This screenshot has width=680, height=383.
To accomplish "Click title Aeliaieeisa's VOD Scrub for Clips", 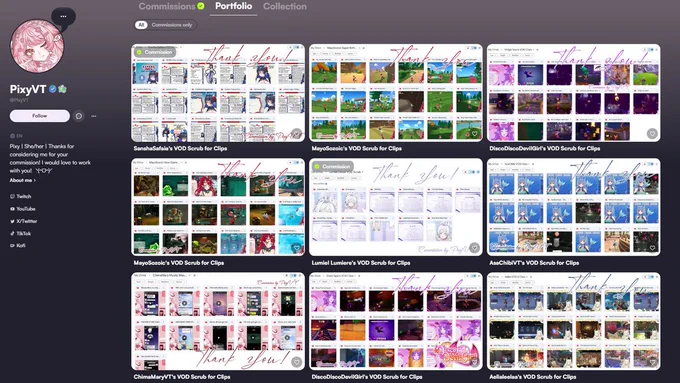I will click(533, 377).
